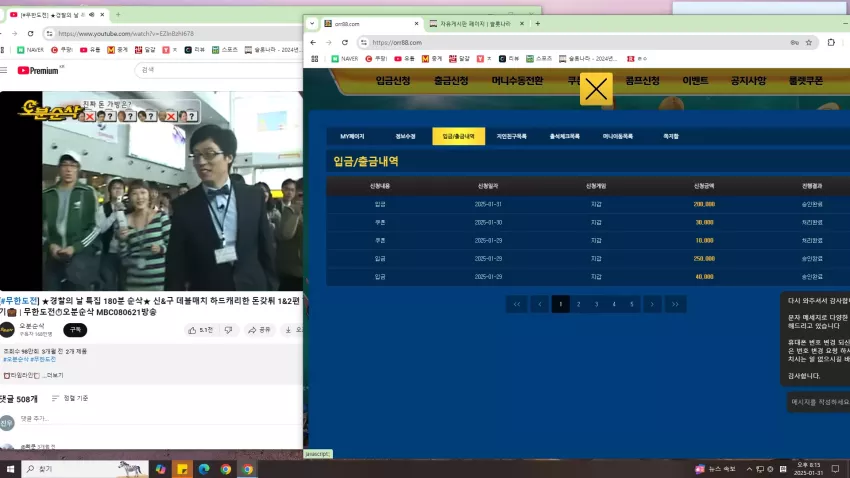
Task: Jump to first page with double left arrow
Action: coord(517,304)
